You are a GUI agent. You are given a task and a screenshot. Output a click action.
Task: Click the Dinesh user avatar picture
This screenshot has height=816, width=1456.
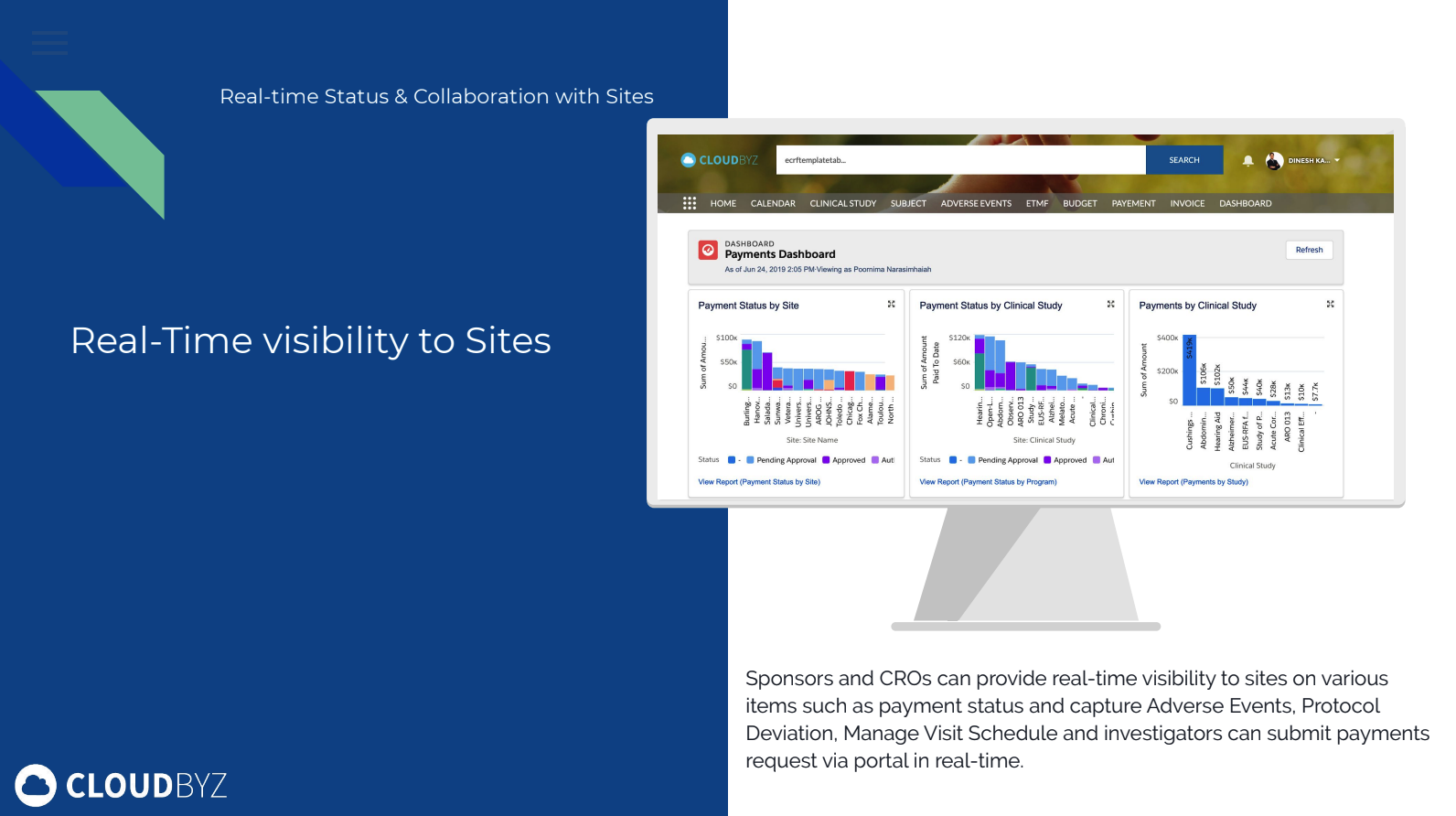click(1274, 161)
